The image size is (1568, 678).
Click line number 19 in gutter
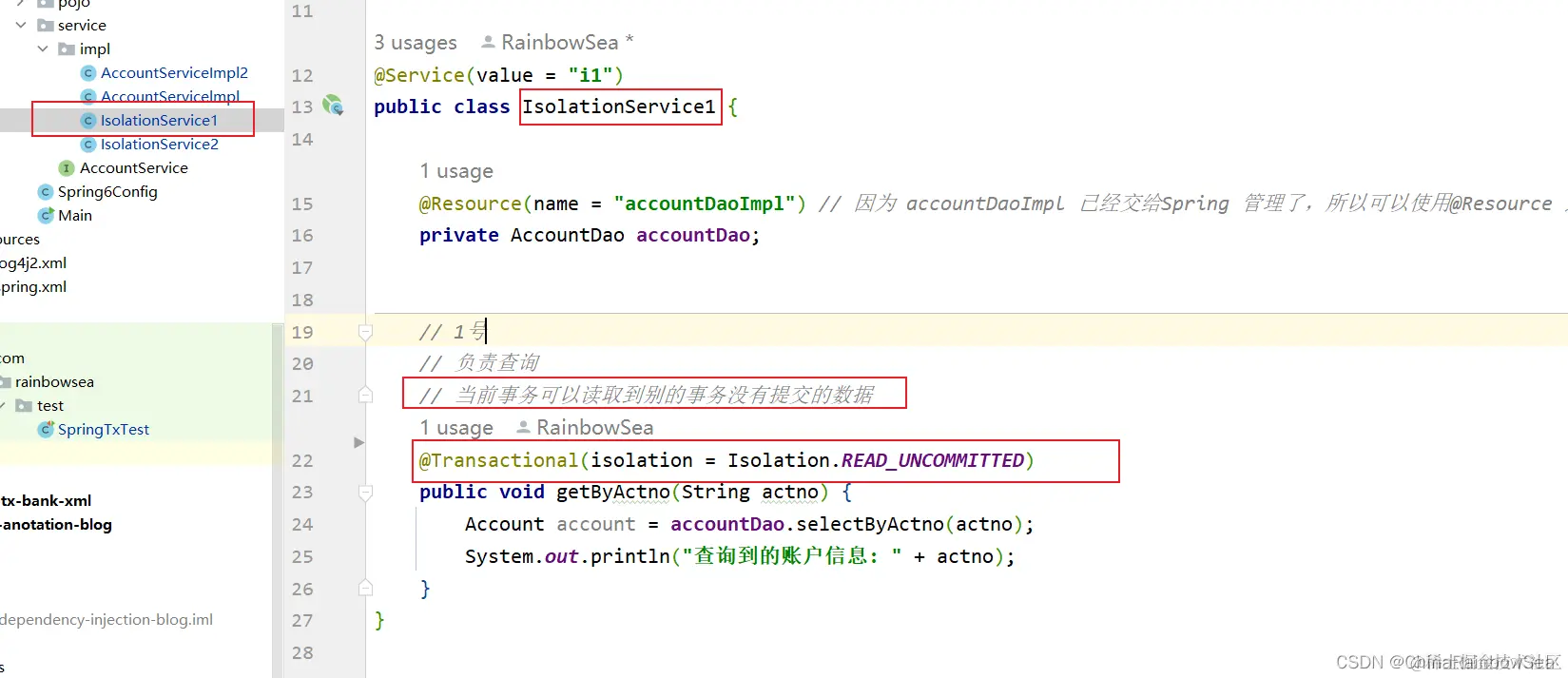[x=302, y=332]
